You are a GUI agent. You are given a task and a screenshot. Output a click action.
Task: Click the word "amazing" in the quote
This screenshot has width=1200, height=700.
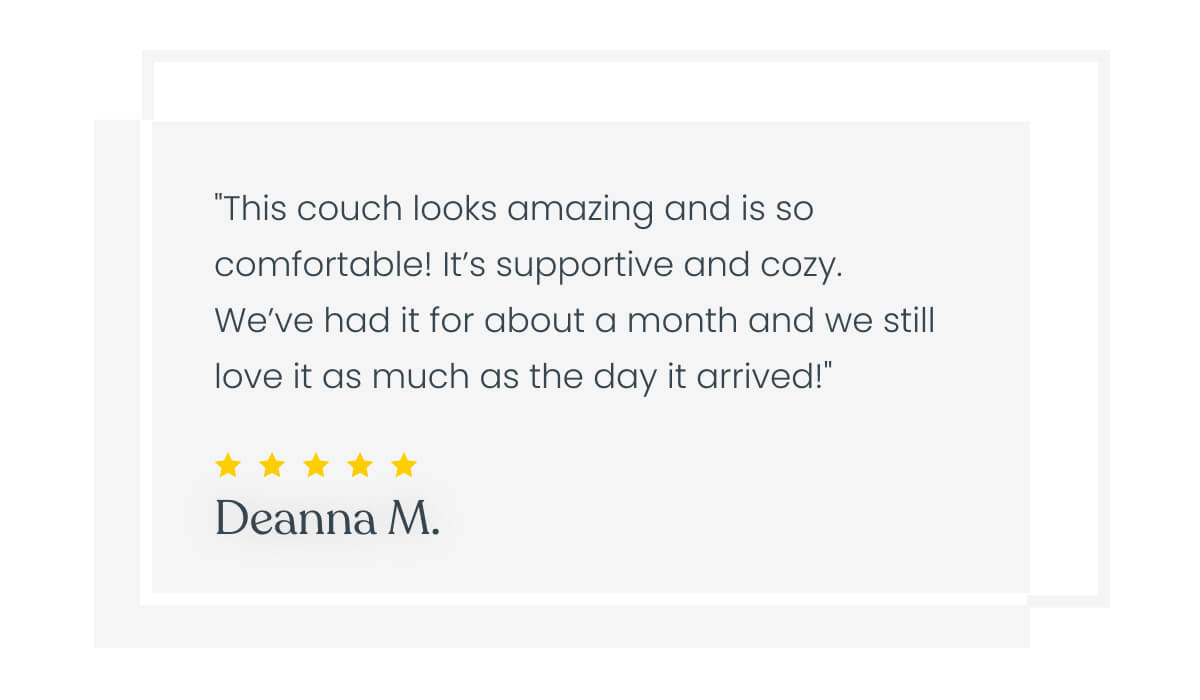click(x=582, y=210)
